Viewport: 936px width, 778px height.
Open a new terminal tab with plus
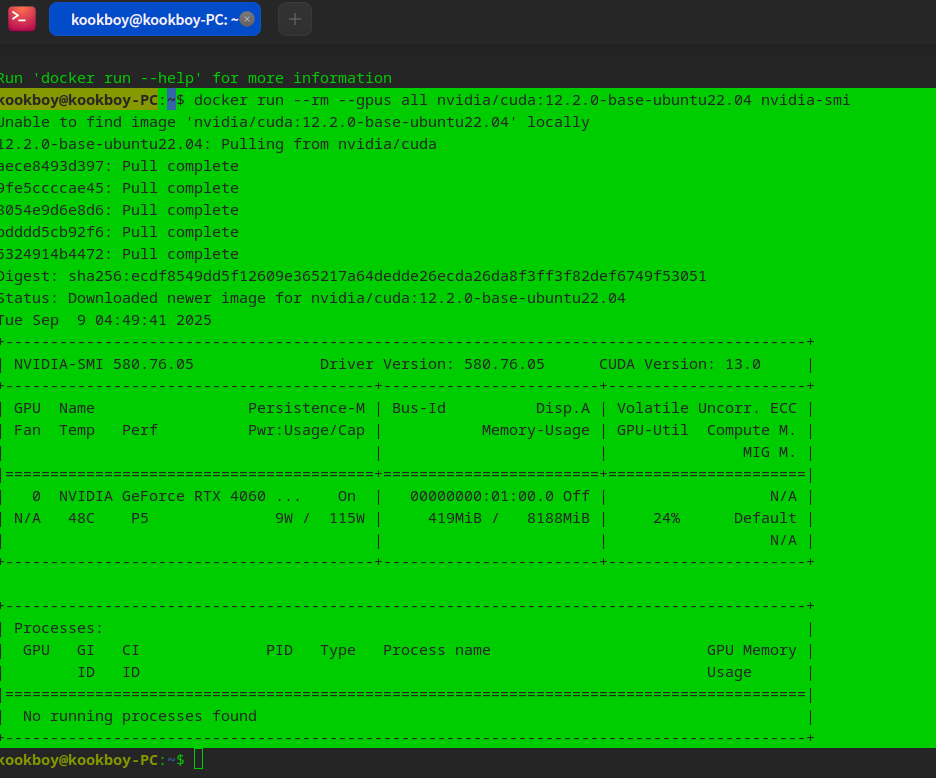(295, 19)
